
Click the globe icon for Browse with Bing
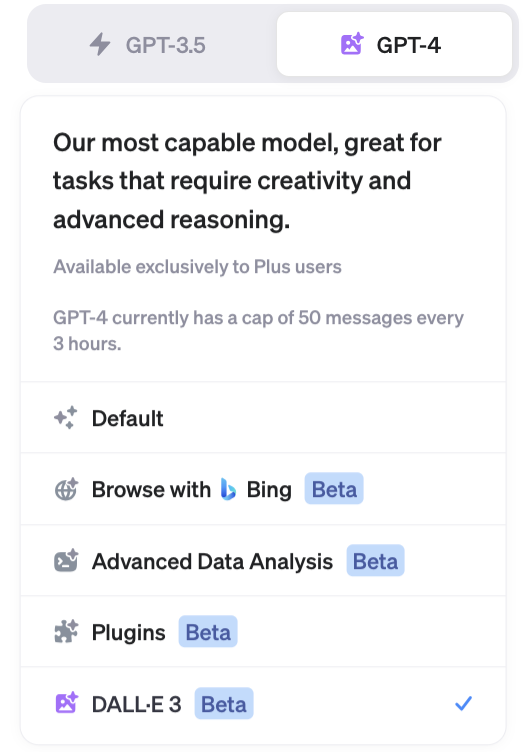click(66, 489)
